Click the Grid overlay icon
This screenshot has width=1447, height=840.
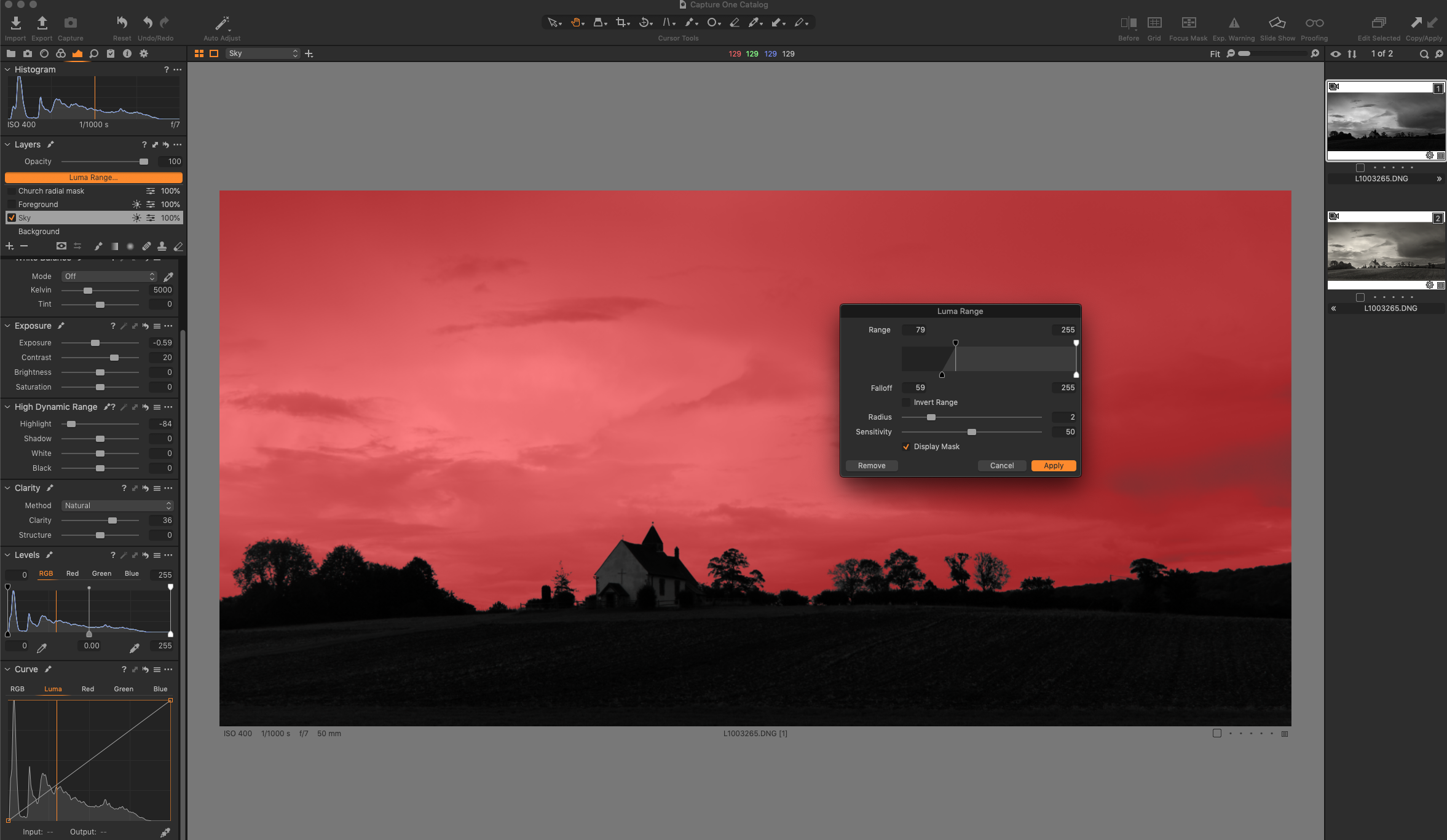1154,23
